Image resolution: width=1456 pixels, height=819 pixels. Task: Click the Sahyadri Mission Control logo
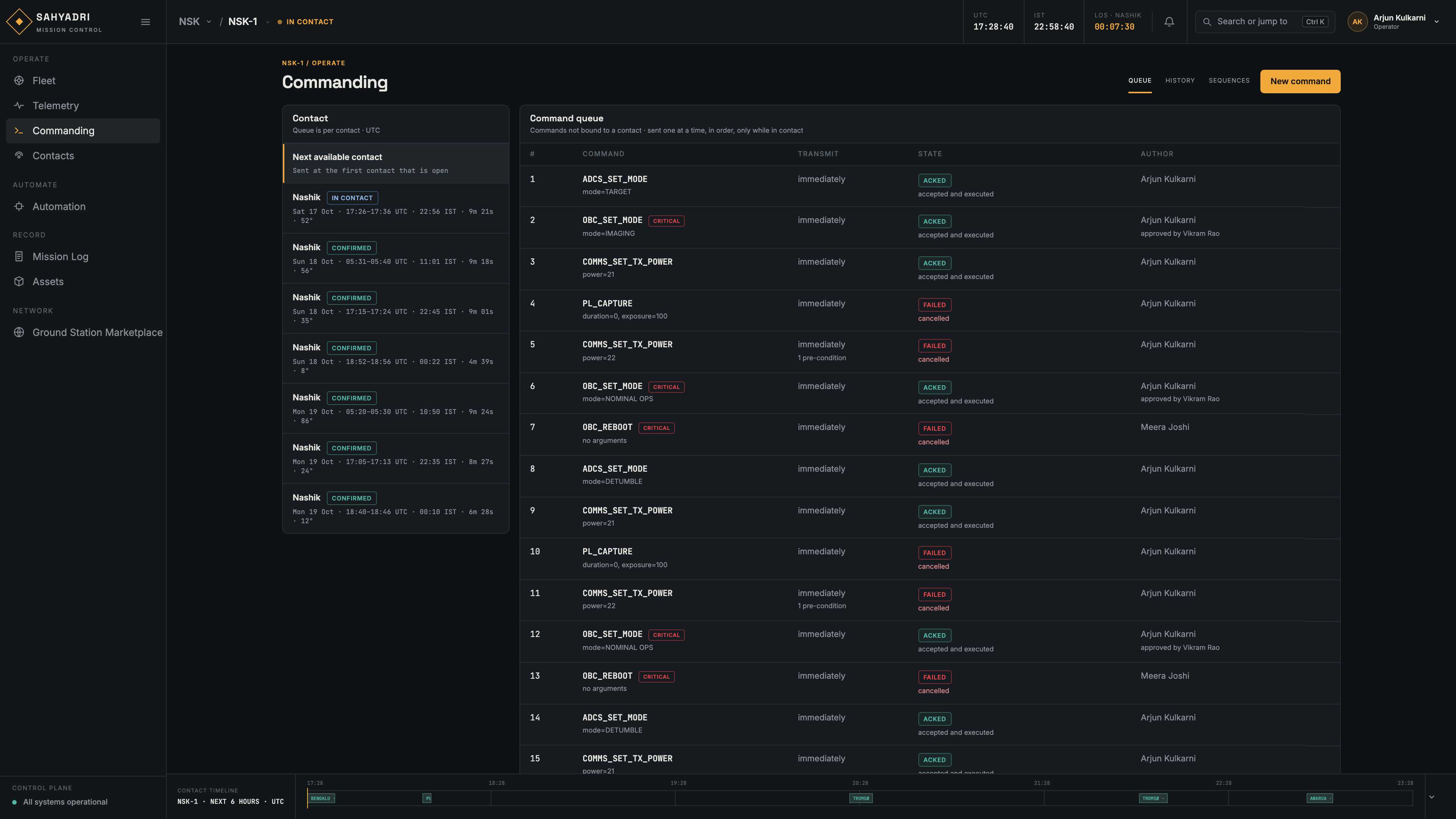pyautogui.click(x=54, y=22)
